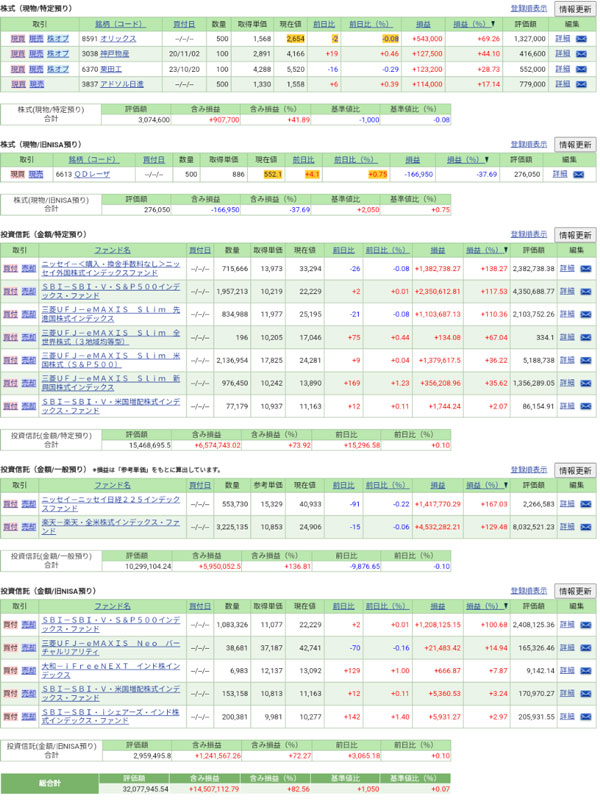Click the envelope edit icon in the オリックス row
This screenshot has height=806, width=600.
click(581, 38)
